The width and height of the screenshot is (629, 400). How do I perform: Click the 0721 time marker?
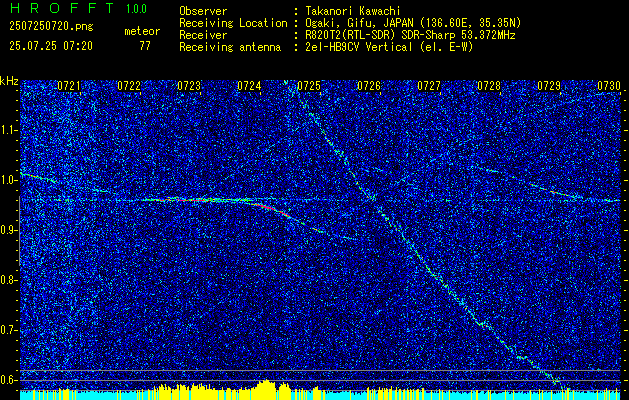tap(69, 86)
